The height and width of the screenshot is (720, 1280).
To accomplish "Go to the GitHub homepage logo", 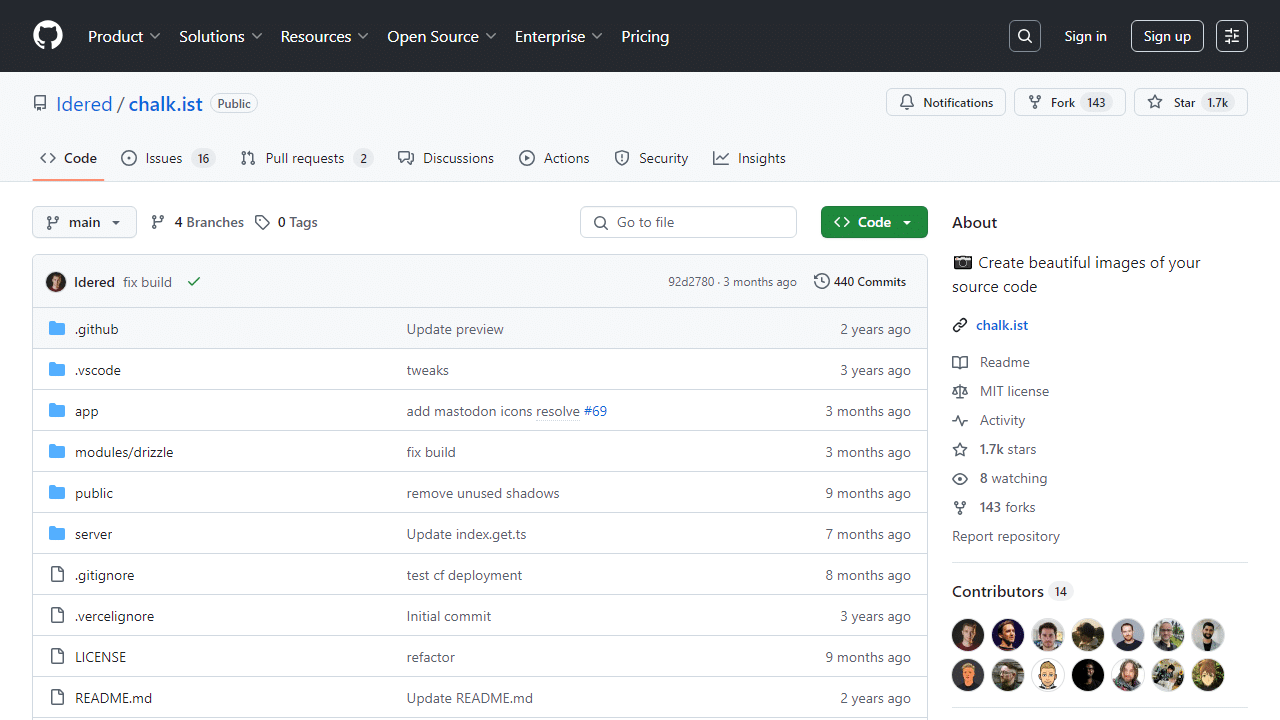I will [48, 36].
